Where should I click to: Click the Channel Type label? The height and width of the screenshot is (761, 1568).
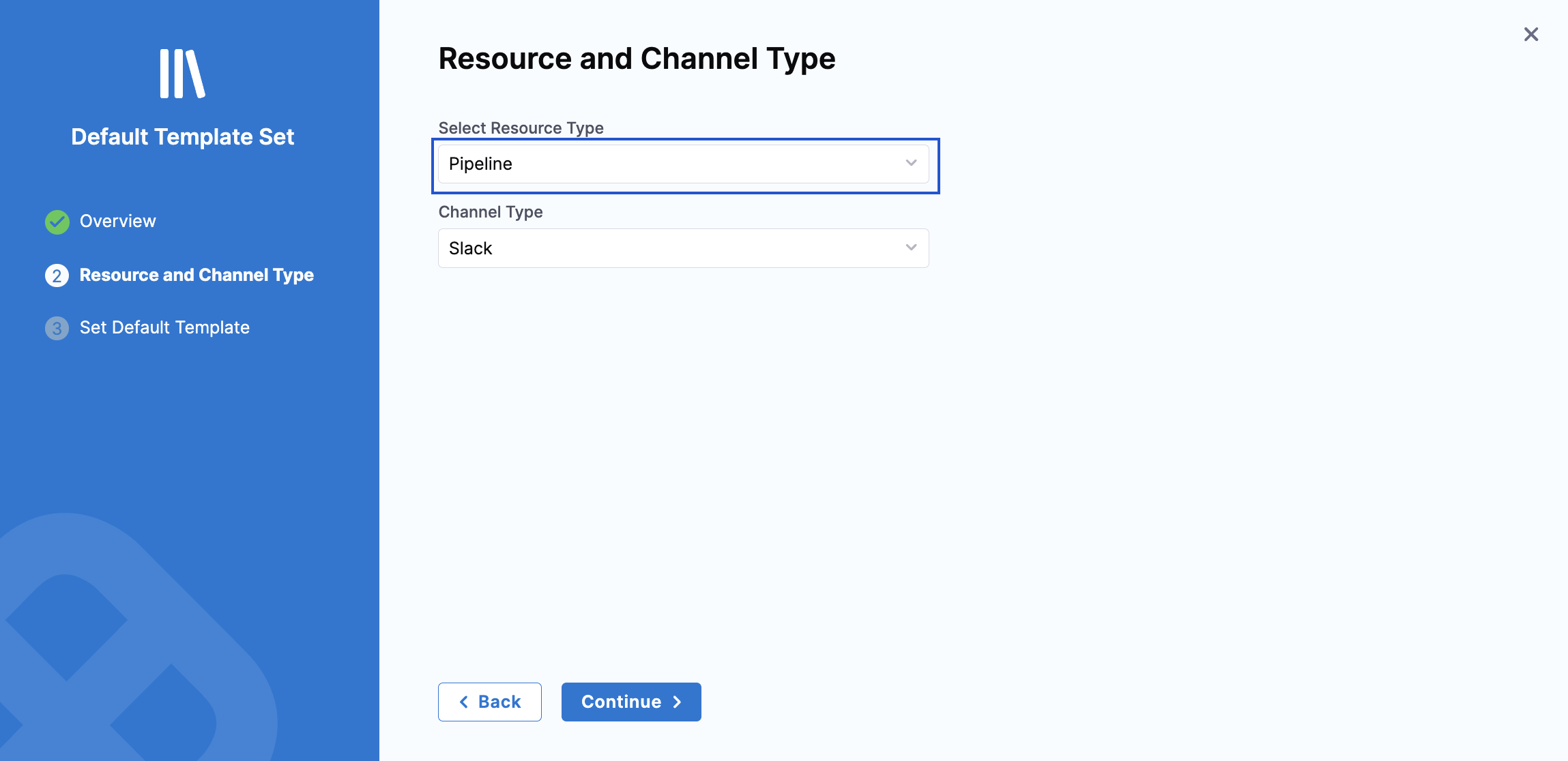pyautogui.click(x=491, y=211)
